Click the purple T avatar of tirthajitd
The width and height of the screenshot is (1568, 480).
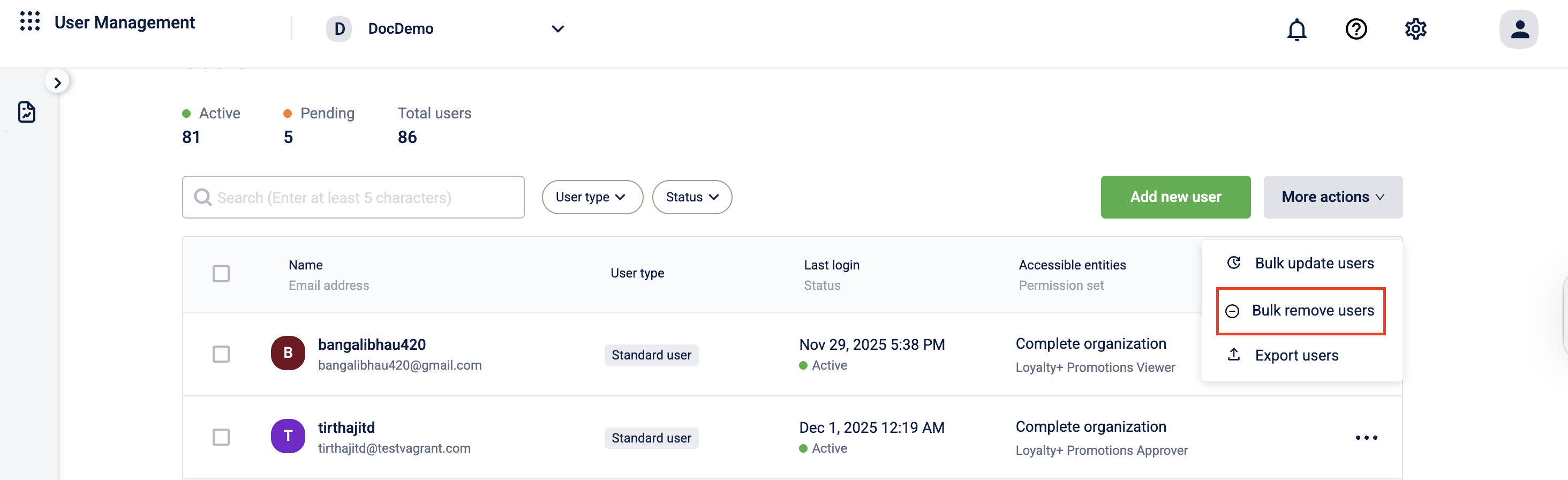click(x=288, y=436)
